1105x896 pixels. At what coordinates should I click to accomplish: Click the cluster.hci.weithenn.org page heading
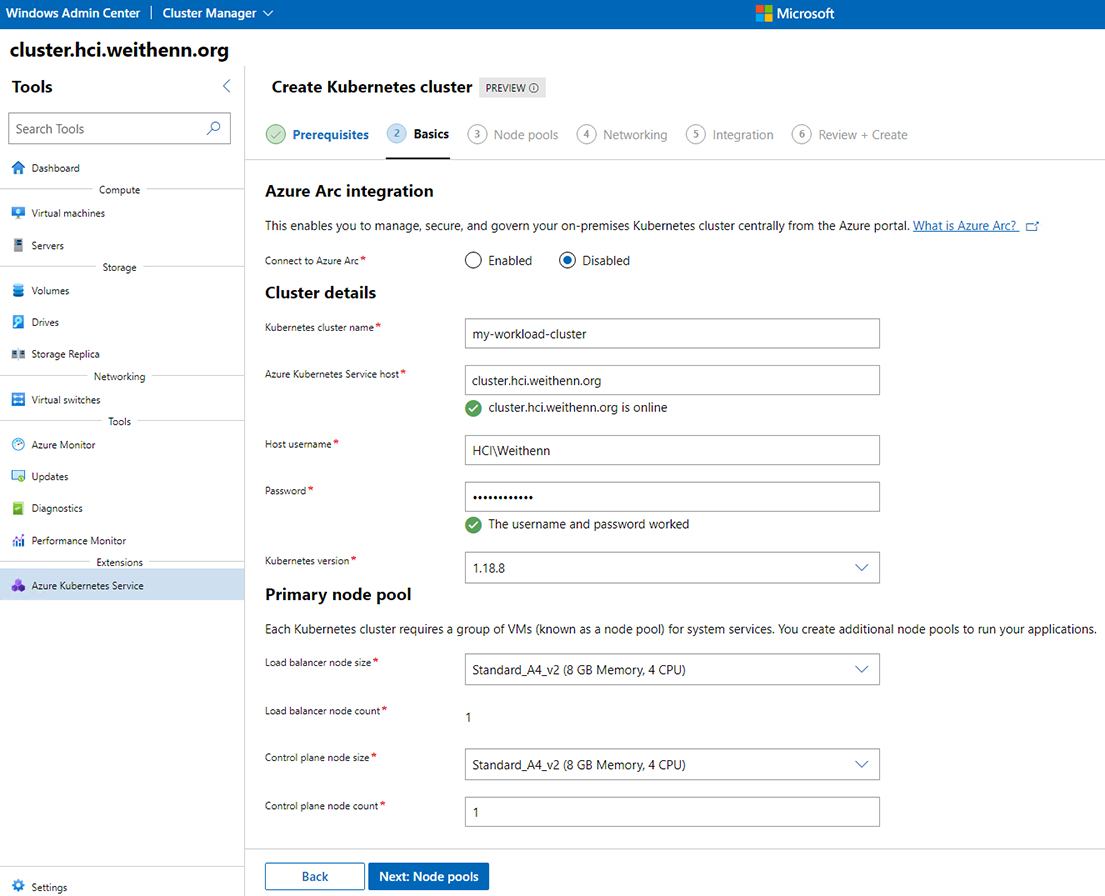coord(119,50)
